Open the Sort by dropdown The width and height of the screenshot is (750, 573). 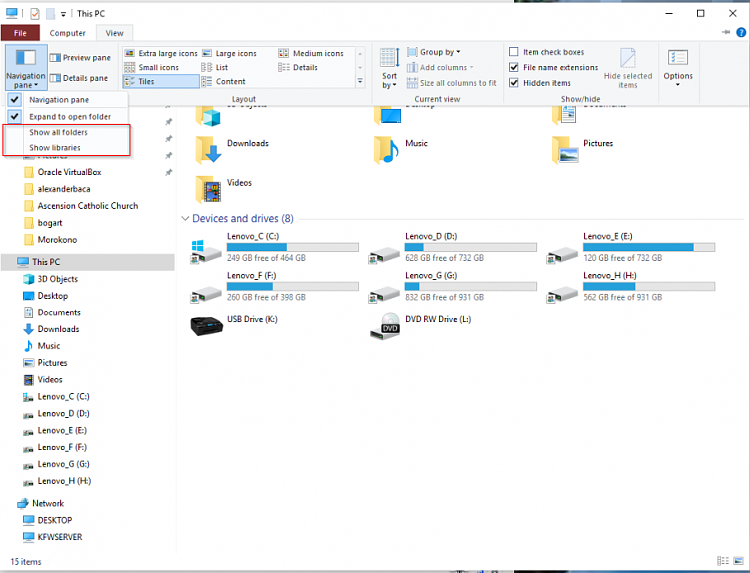(x=389, y=67)
